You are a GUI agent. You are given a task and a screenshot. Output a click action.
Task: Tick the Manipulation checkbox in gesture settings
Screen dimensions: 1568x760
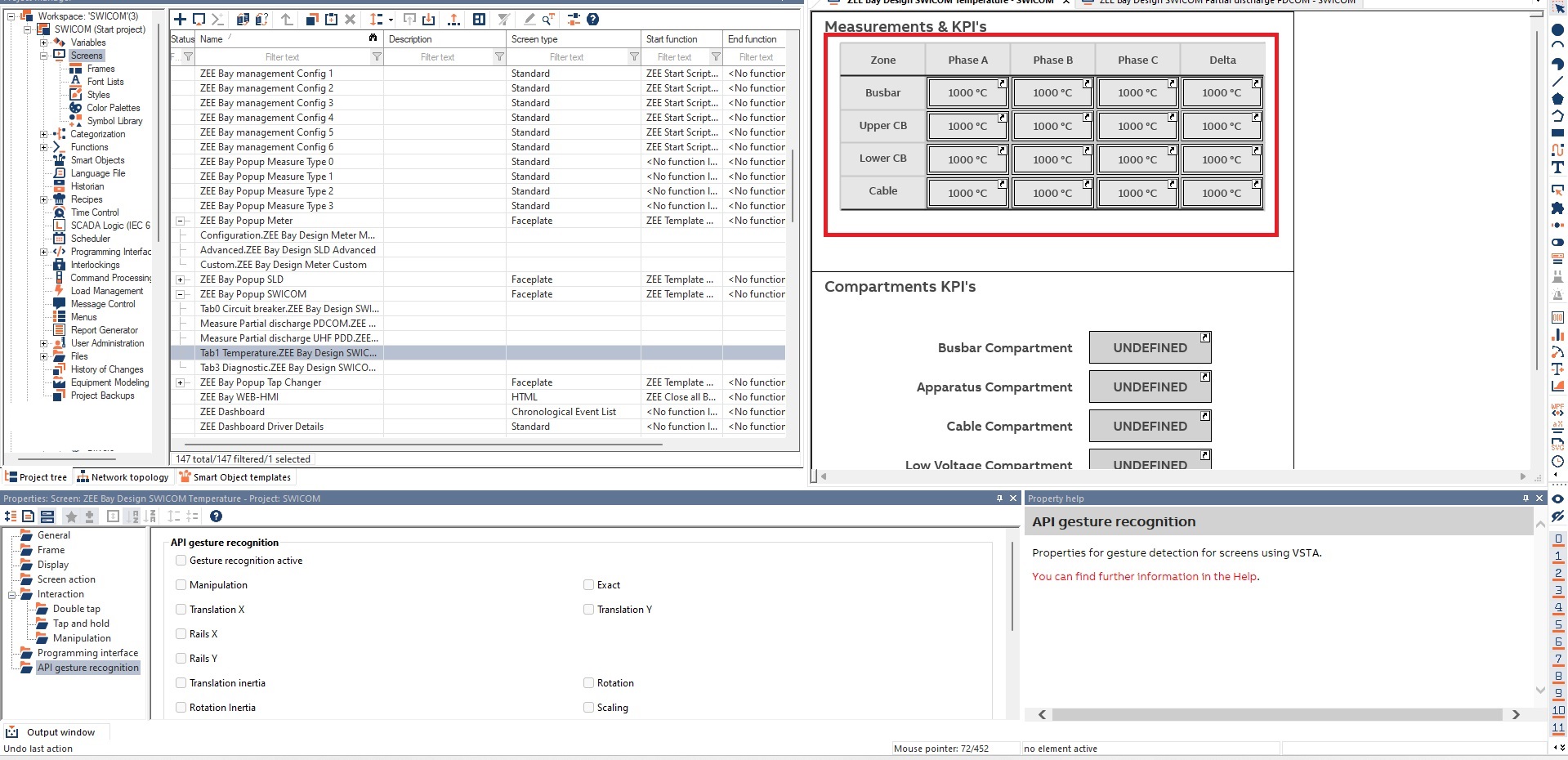pyautogui.click(x=181, y=585)
